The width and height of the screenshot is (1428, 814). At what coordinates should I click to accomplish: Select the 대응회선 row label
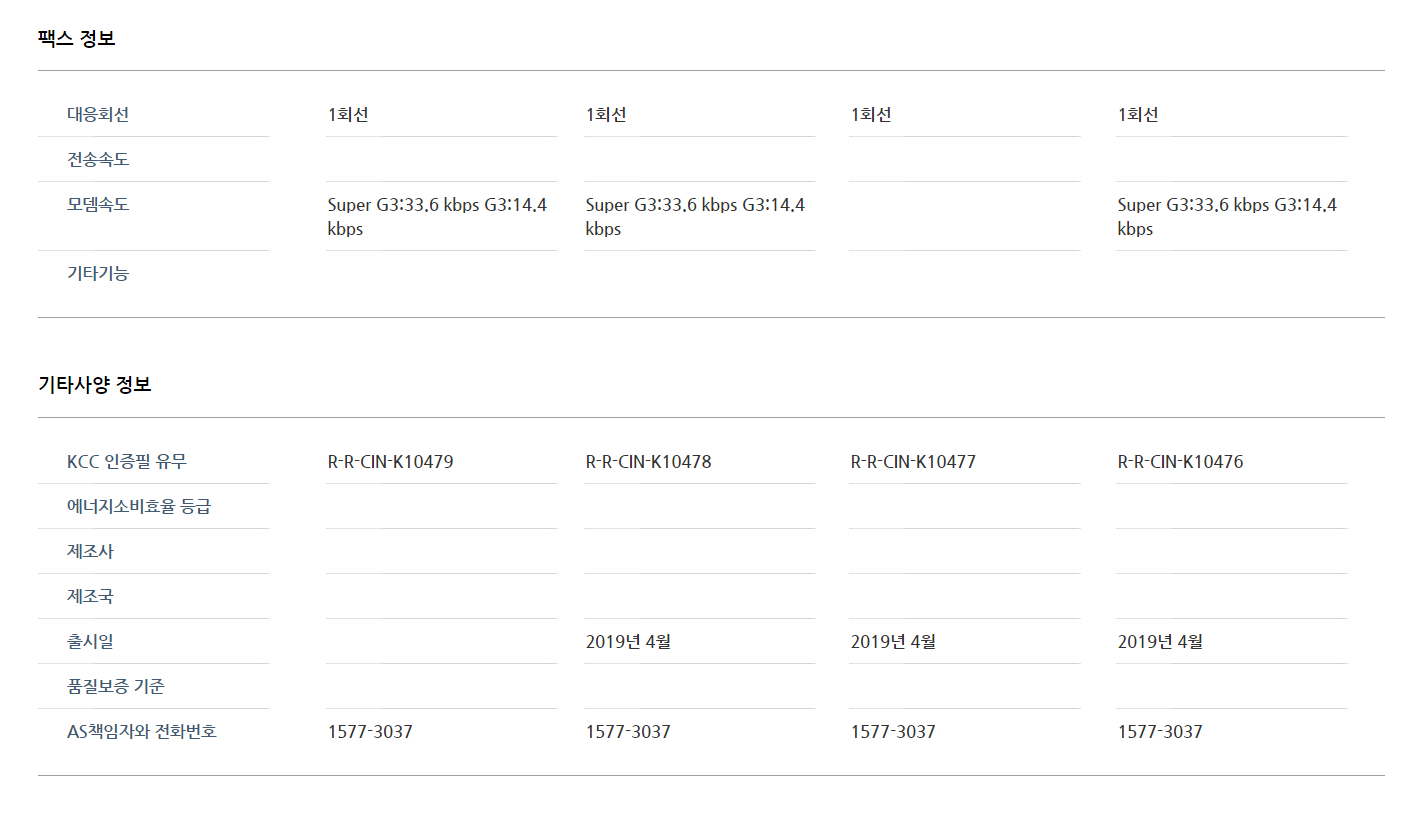click(x=98, y=114)
